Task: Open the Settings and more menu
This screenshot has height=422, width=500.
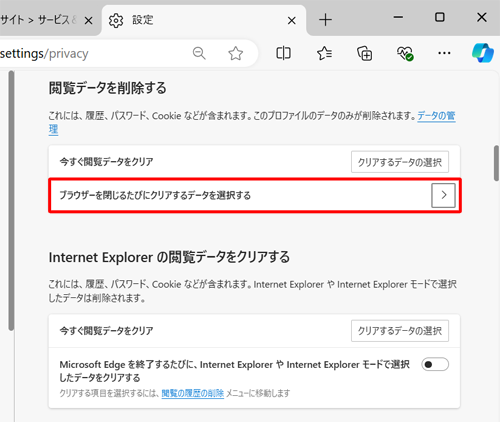Action: pyautogui.click(x=444, y=53)
